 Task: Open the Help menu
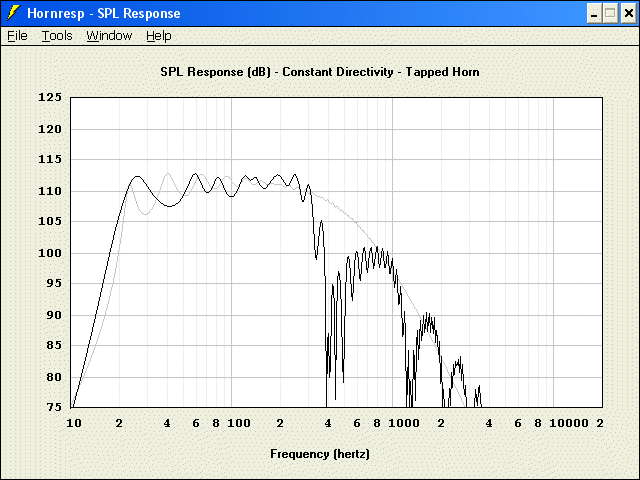[158, 36]
